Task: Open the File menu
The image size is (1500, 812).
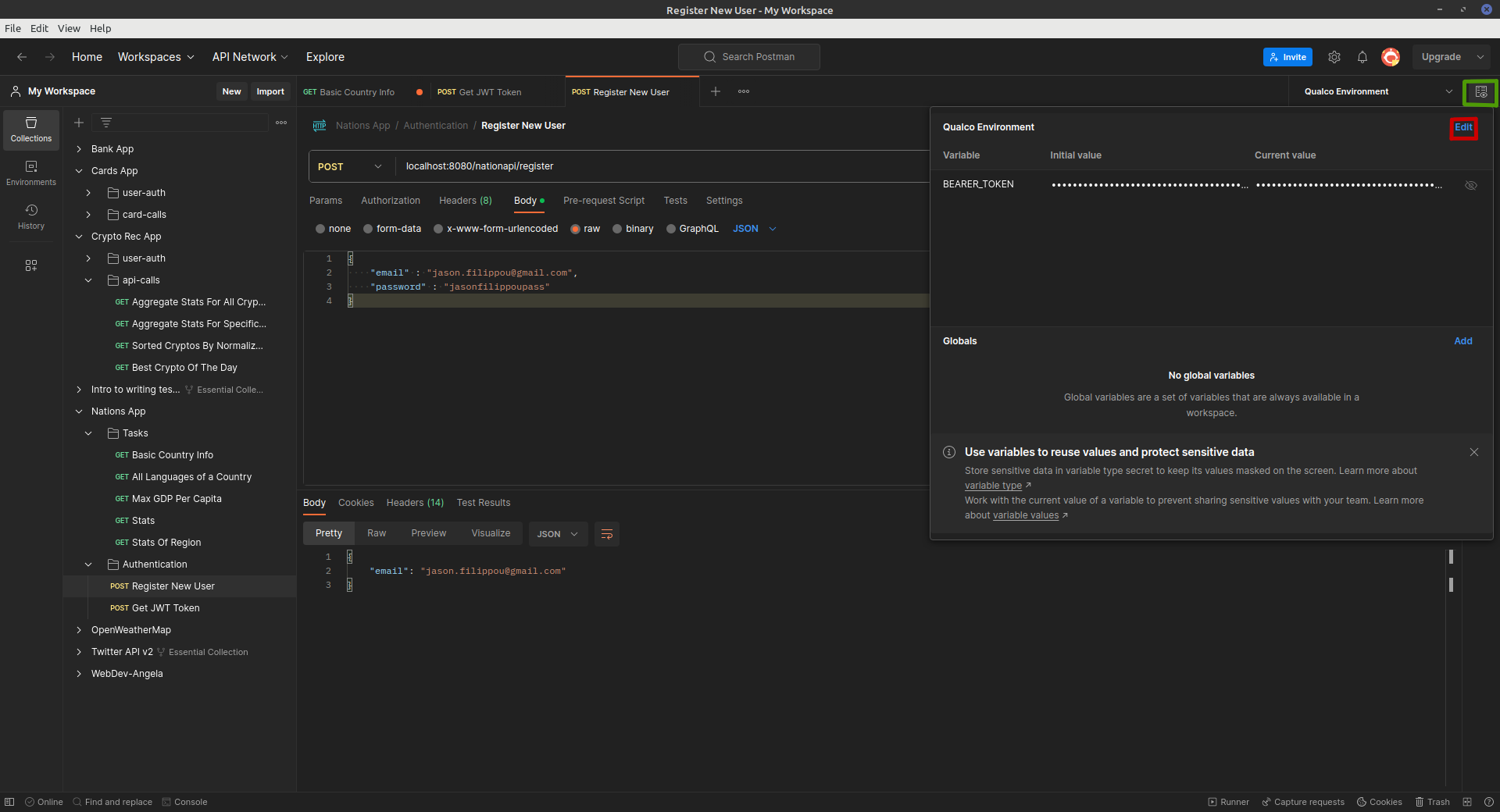Action: [12, 28]
